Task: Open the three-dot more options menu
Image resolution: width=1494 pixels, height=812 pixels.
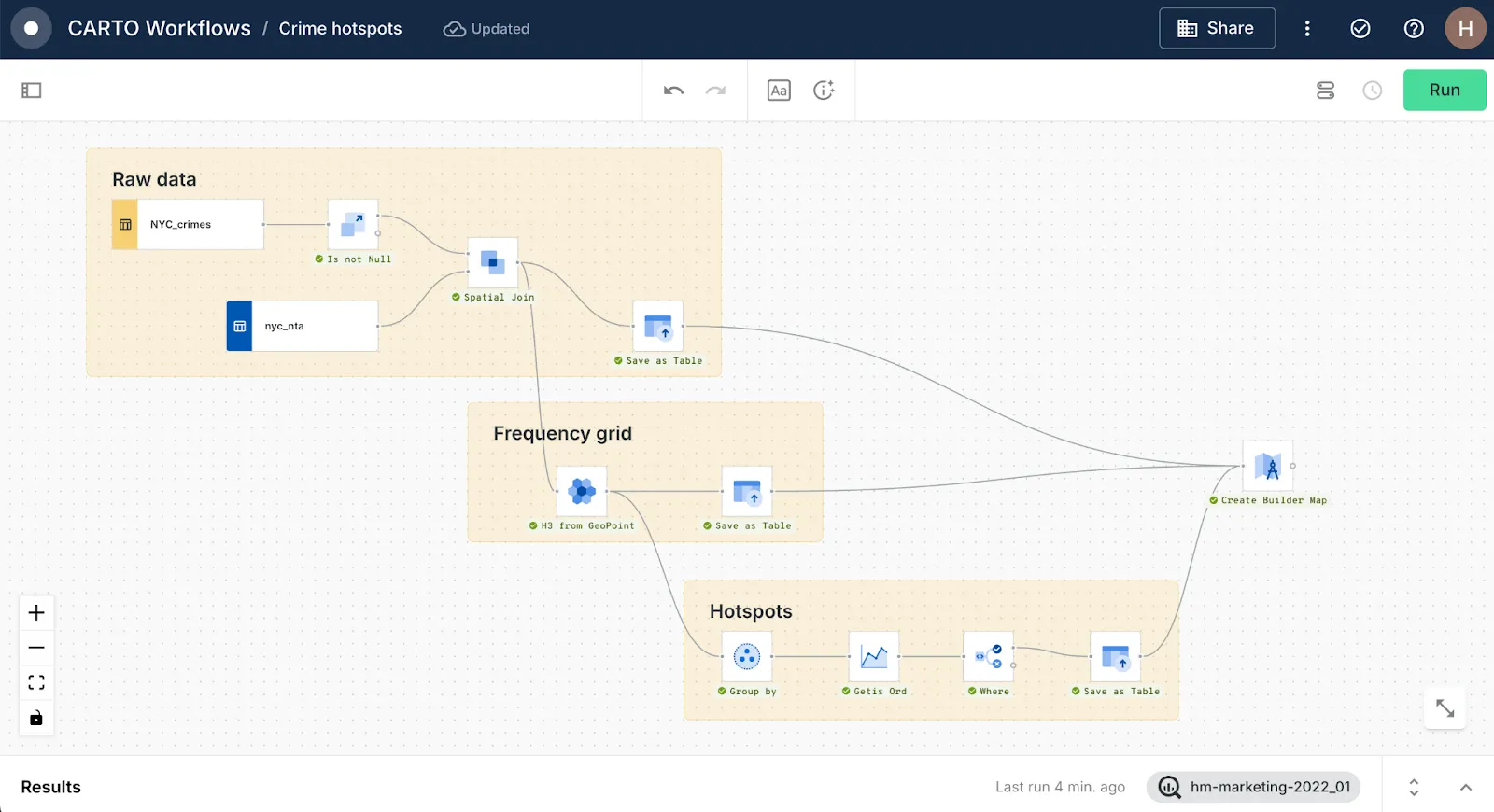Action: tap(1307, 29)
